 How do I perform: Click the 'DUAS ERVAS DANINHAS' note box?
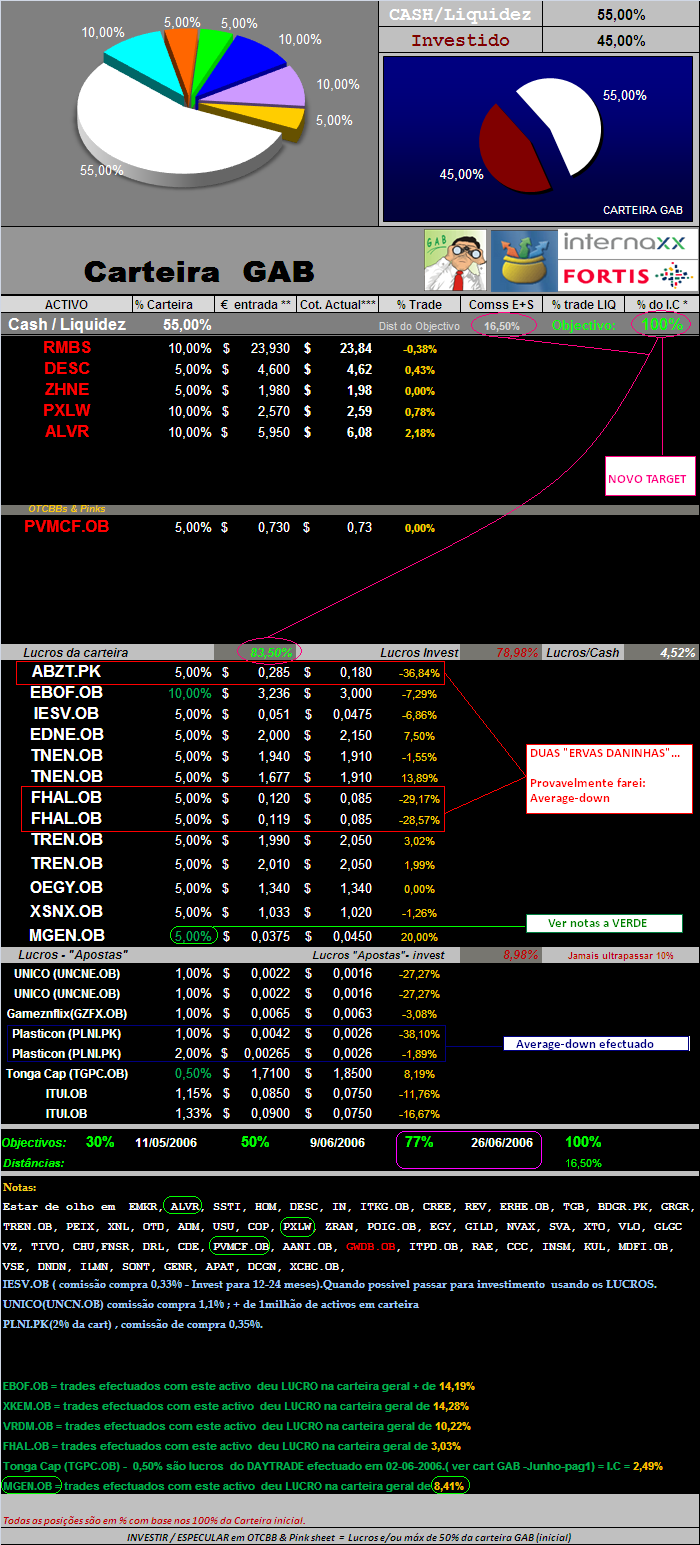point(608,779)
